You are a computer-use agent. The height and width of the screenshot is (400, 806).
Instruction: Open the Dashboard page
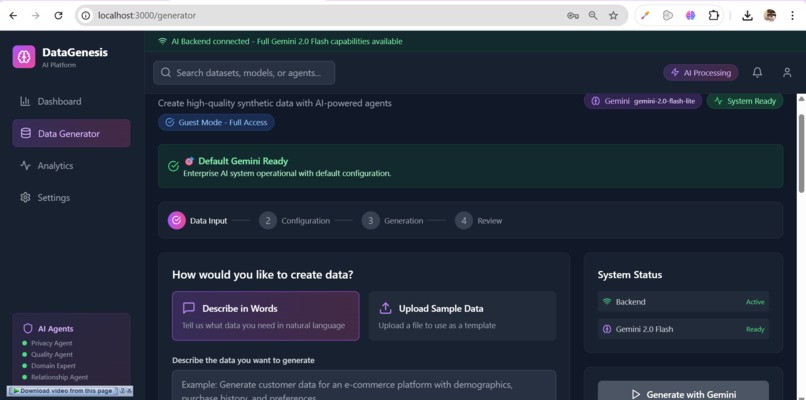(71, 101)
